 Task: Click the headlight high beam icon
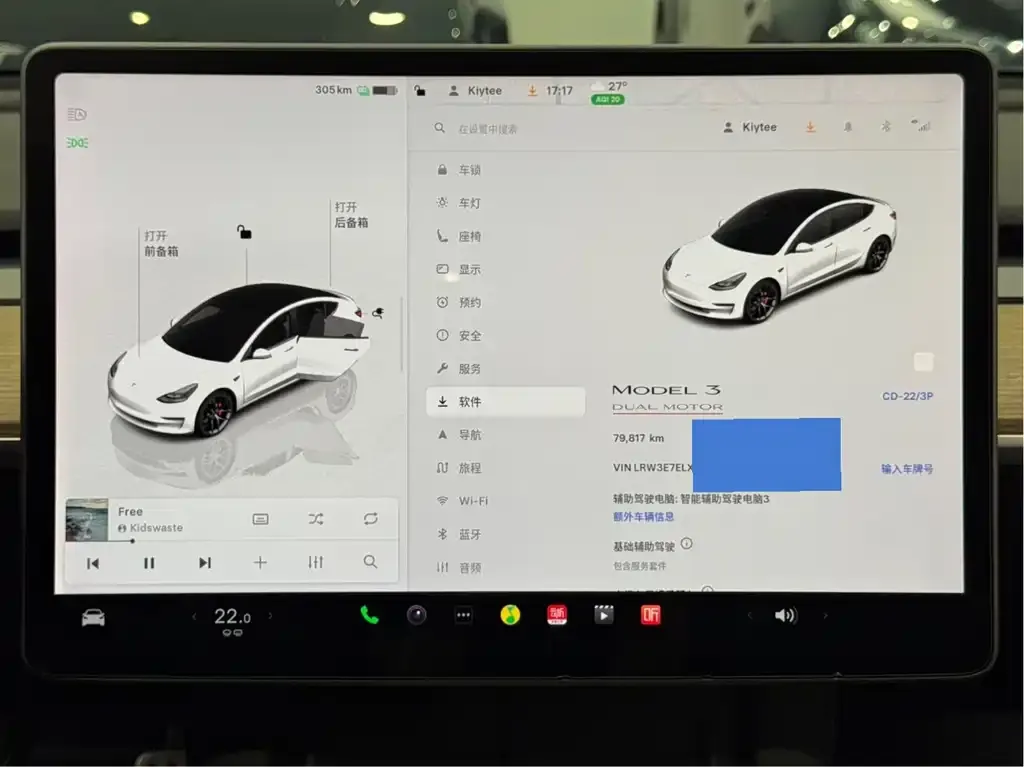click(76, 115)
